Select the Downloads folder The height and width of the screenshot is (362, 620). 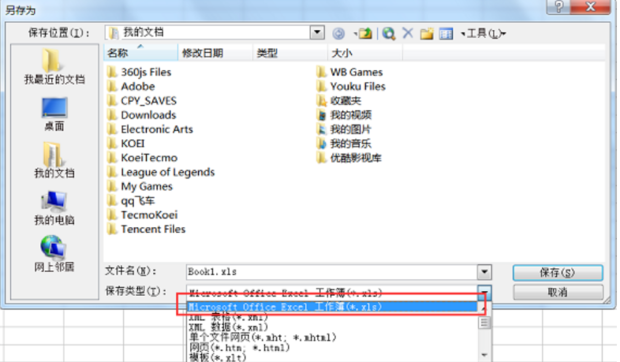tap(142, 115)
